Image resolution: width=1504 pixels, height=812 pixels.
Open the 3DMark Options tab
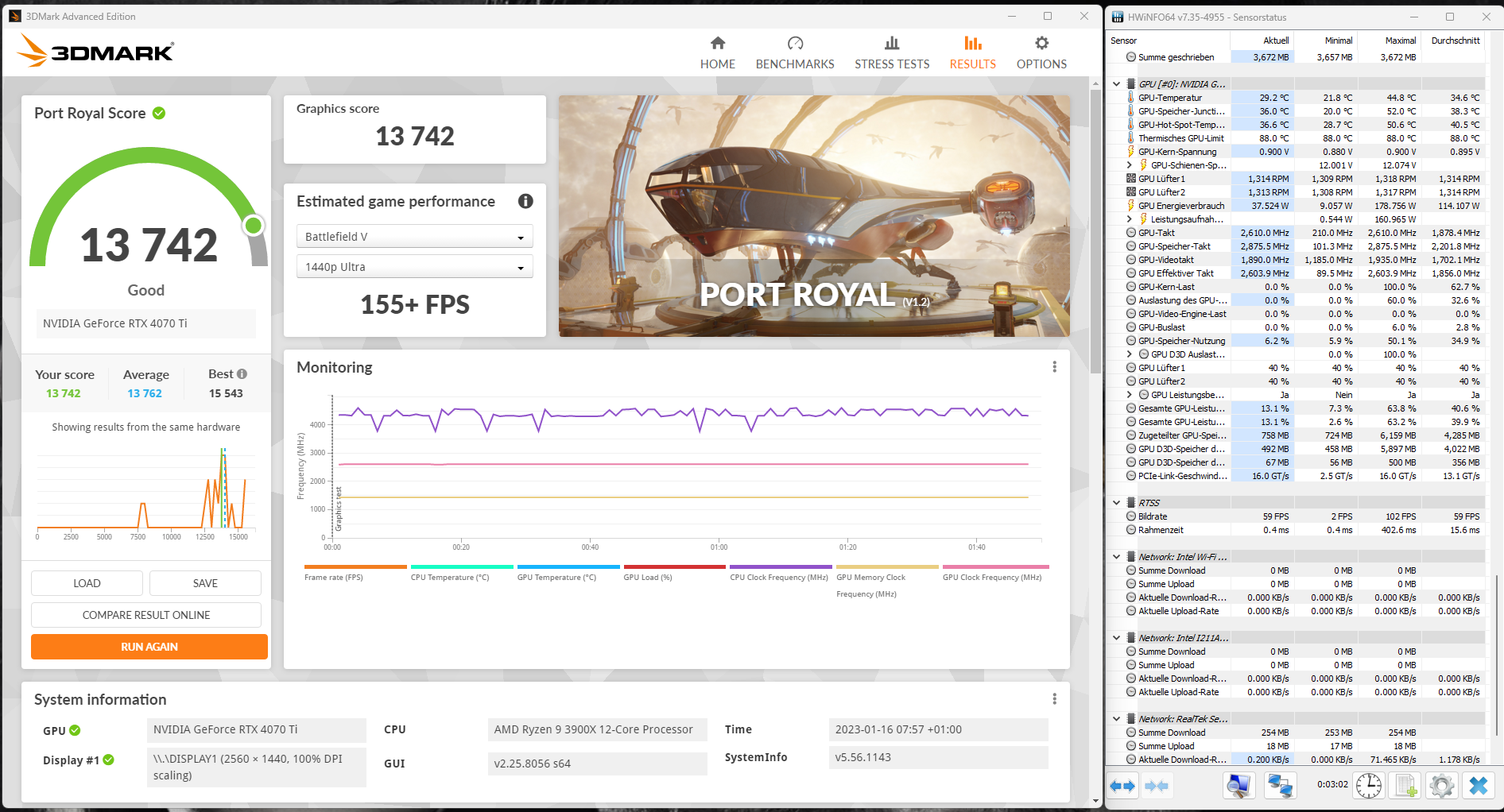coord(1041,52)
